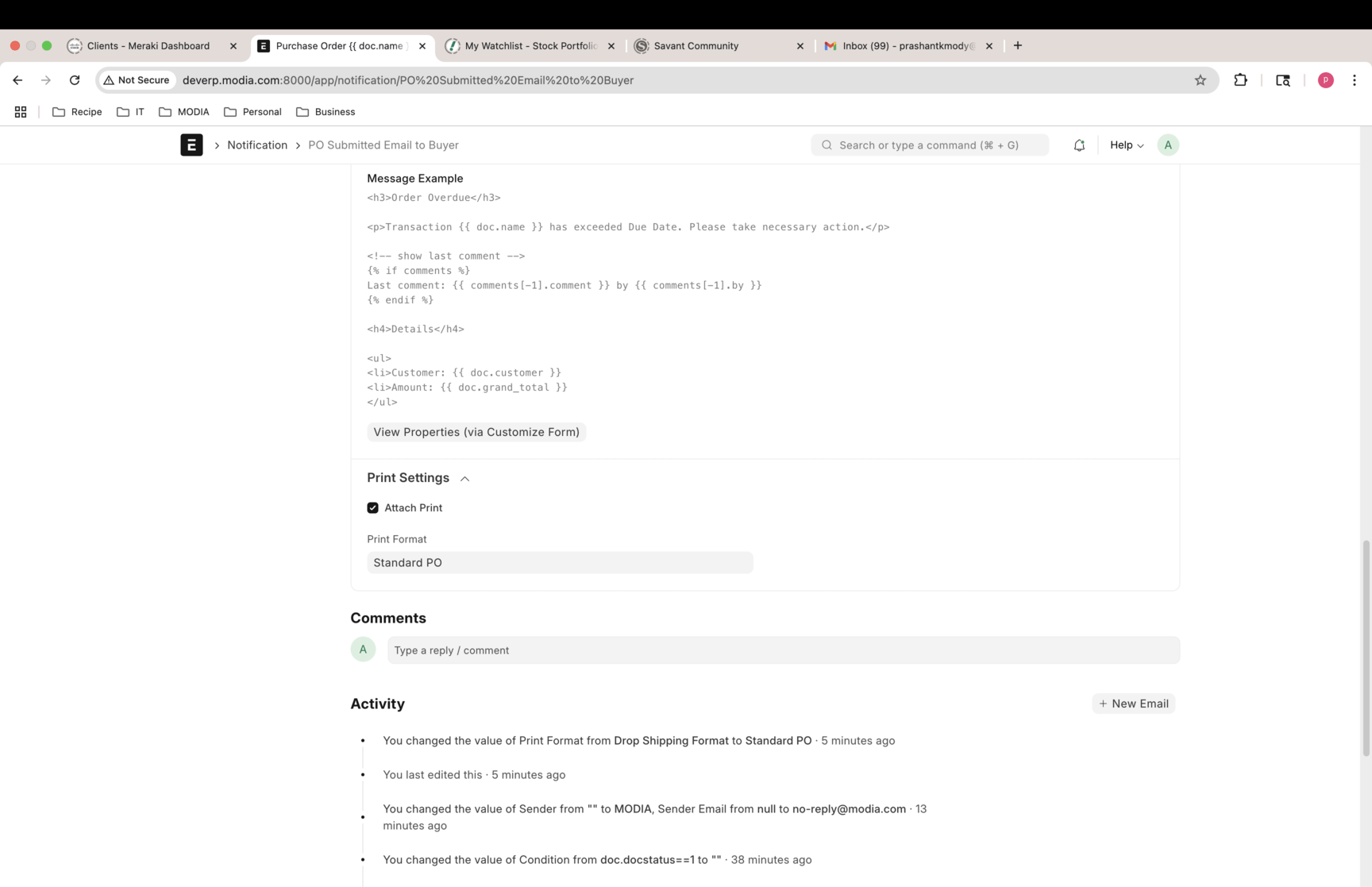Open the browser extensions puzzle icon
The width and height of the screenshot is (1372, 887).
coord(1240,80)
